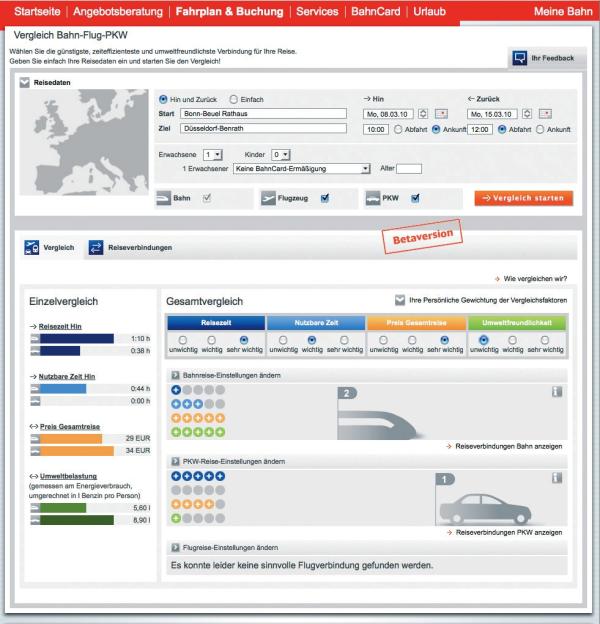The width and height of the screenshot is (600, 624).
Task: Open the Services menu item
Action: pyautogui.click(x=317, y=12)
